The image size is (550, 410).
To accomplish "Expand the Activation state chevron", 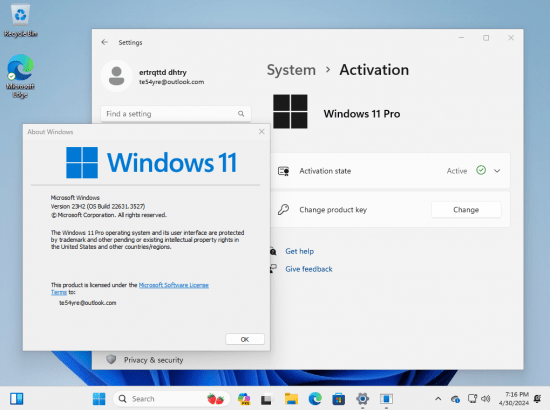I will coord(497,171).
